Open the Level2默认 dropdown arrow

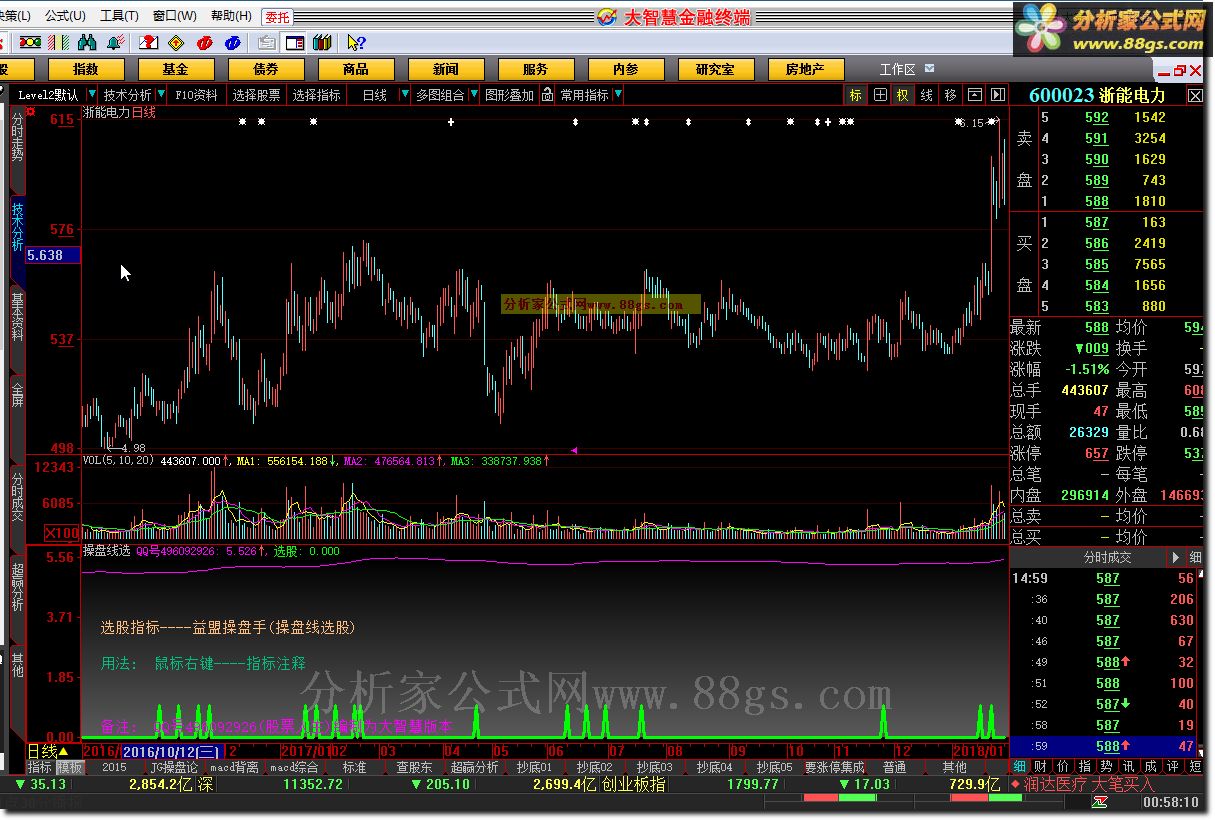(x=91, y=95)
